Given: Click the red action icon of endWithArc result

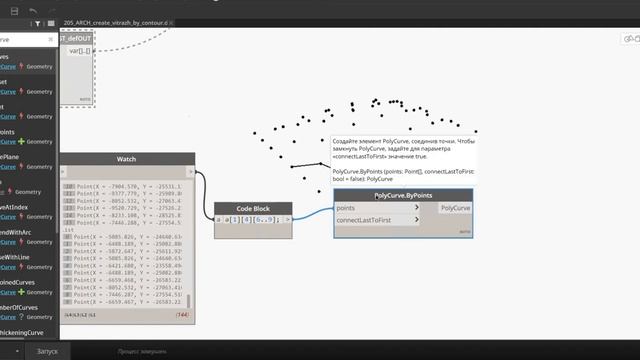Looking at the screenshot, I should coord(21,242).
